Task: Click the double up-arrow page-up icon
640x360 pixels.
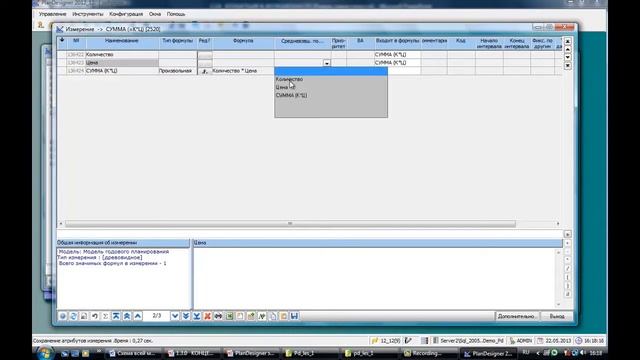Action: coord(127,316)
